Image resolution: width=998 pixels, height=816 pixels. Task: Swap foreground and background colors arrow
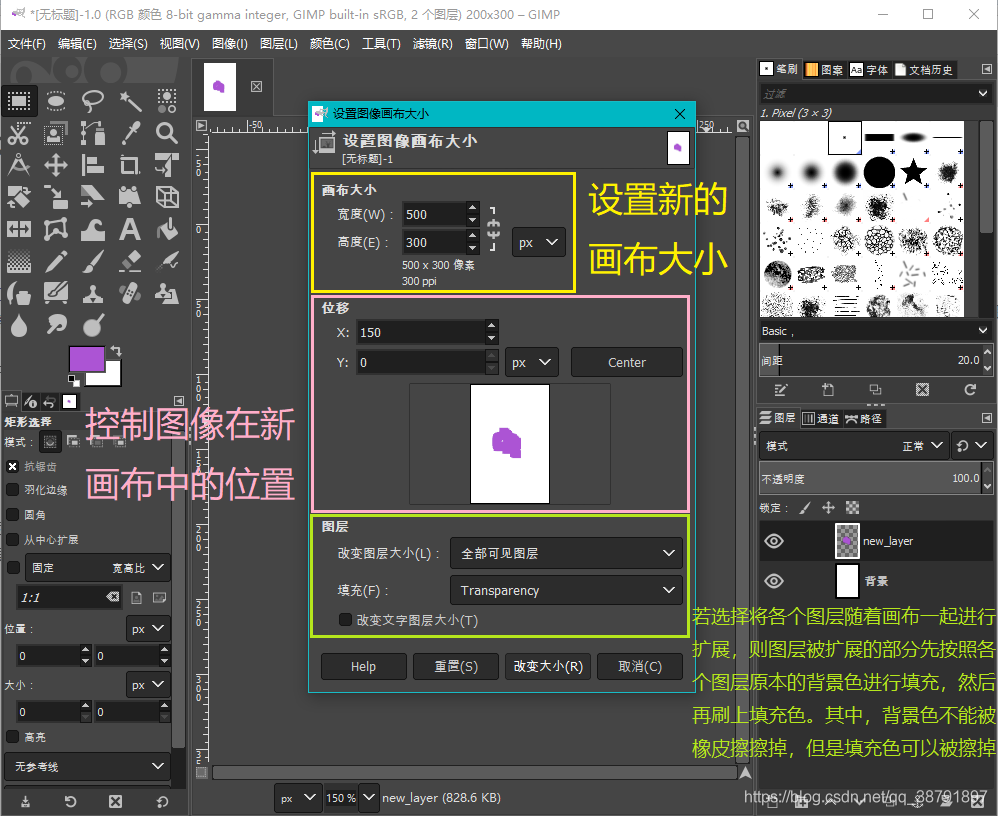pos(116,350)
